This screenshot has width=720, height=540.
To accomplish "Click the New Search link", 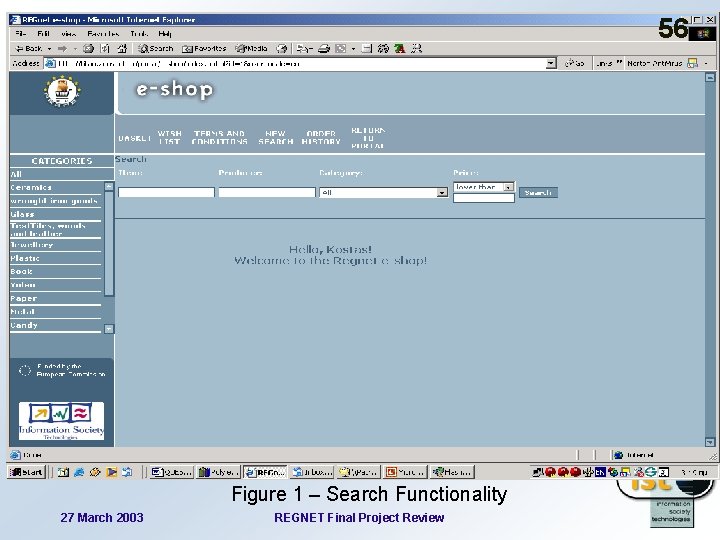I will 276,137.
